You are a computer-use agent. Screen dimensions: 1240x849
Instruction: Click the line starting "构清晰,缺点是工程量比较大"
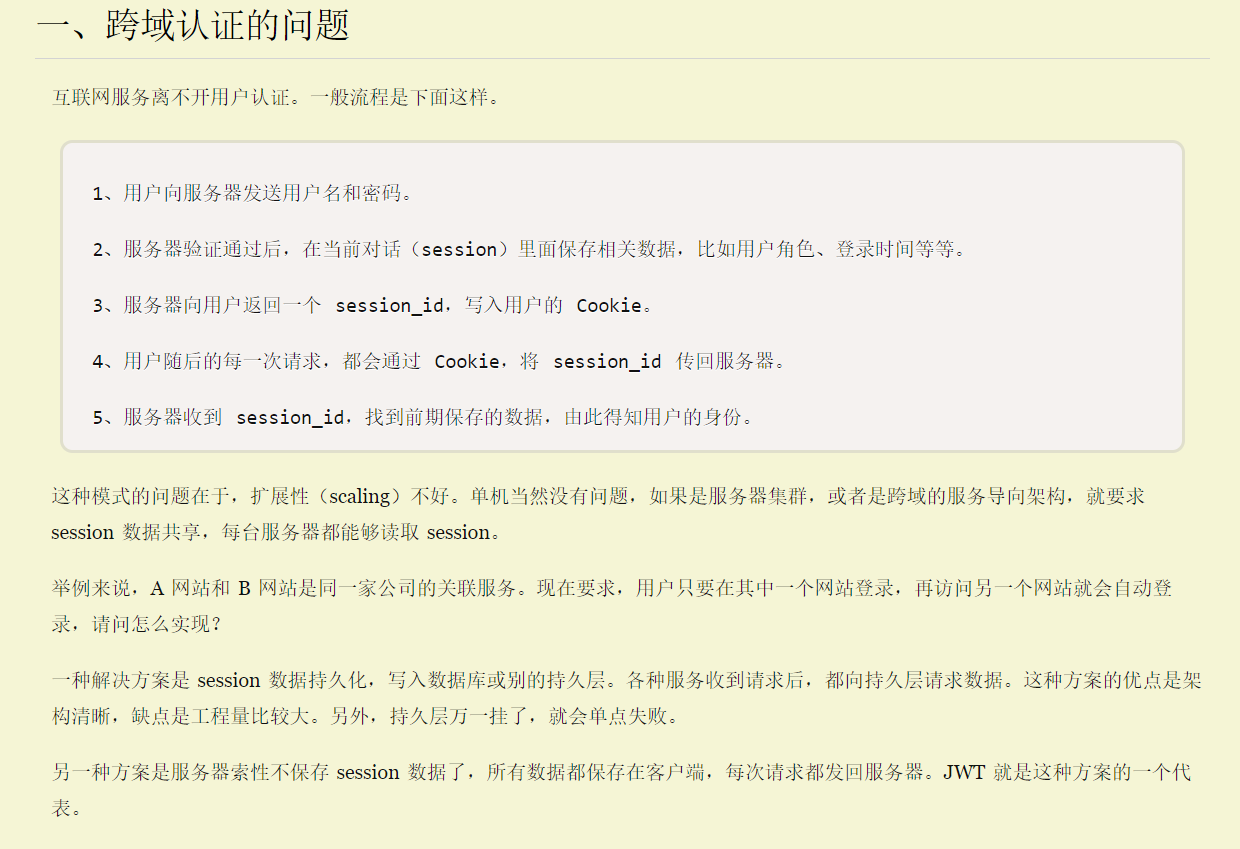[367, 717]
